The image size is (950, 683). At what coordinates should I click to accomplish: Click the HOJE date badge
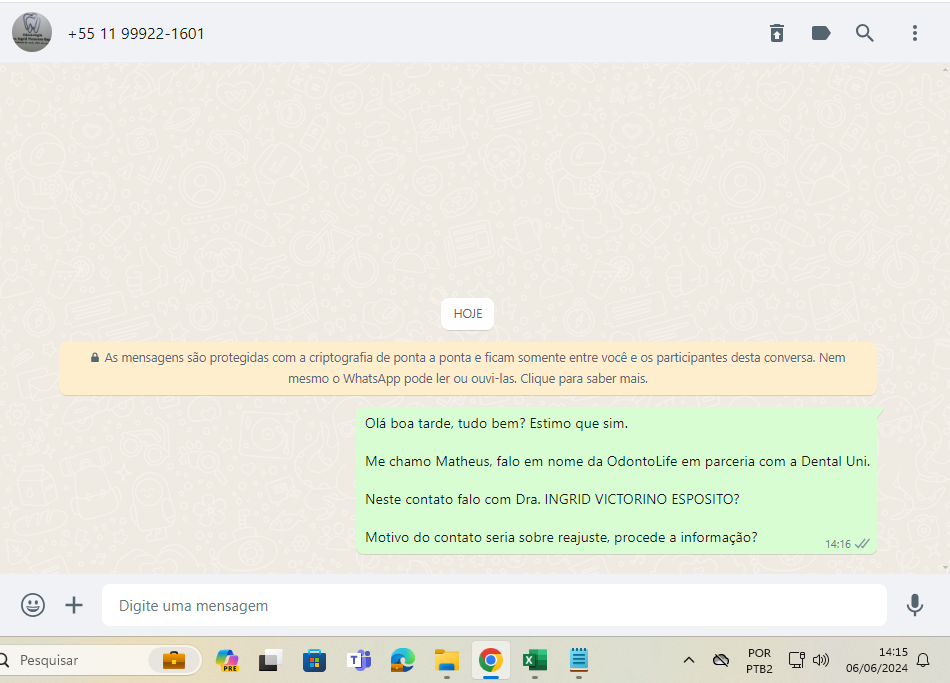468,314
